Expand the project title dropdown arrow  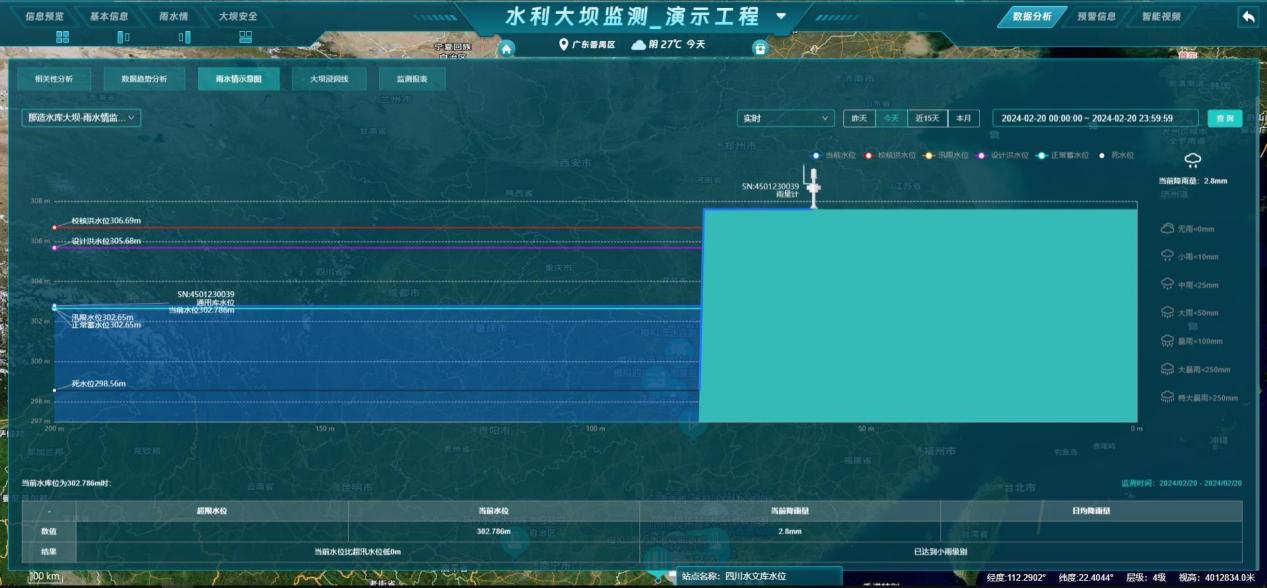coord(781,17)
